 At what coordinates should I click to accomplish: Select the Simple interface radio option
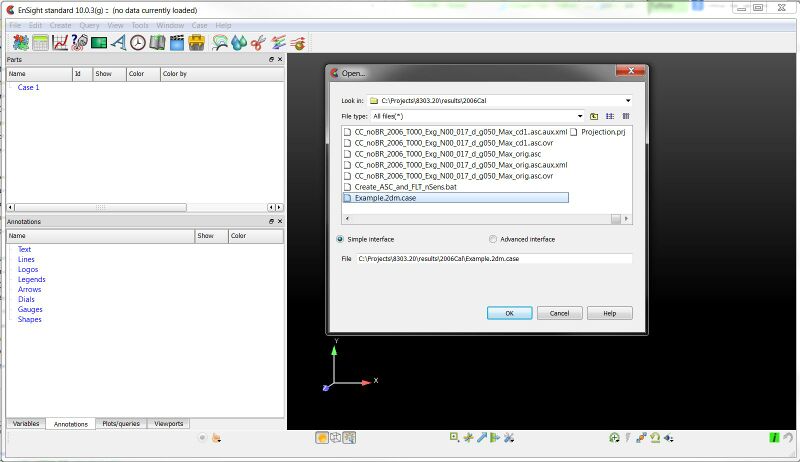pos(340,239)
